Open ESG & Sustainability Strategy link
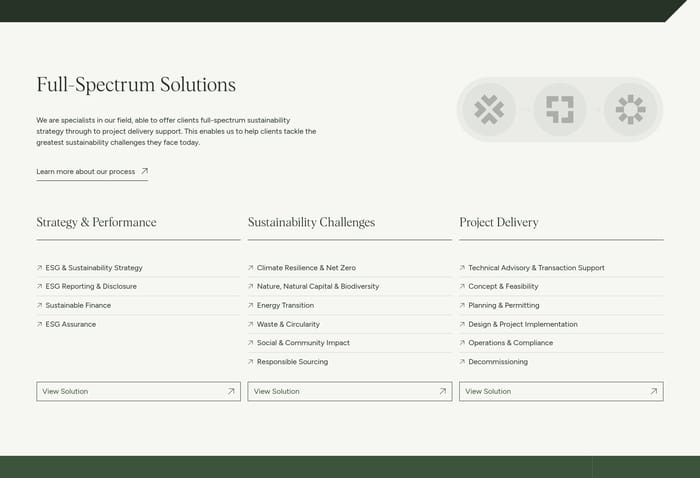The image size is (700, 478). [94, 268]
